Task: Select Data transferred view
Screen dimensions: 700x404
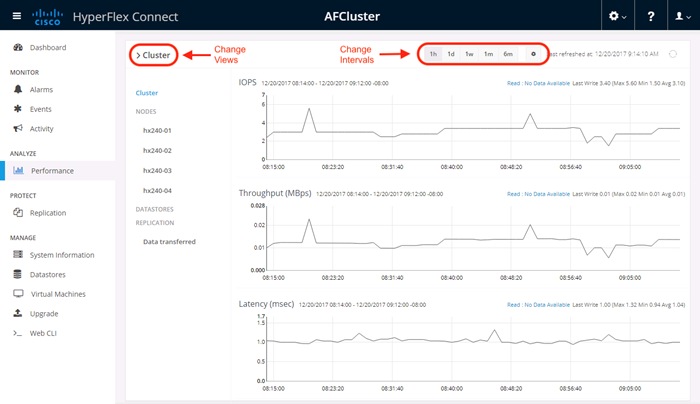Action: pos(169,242)
